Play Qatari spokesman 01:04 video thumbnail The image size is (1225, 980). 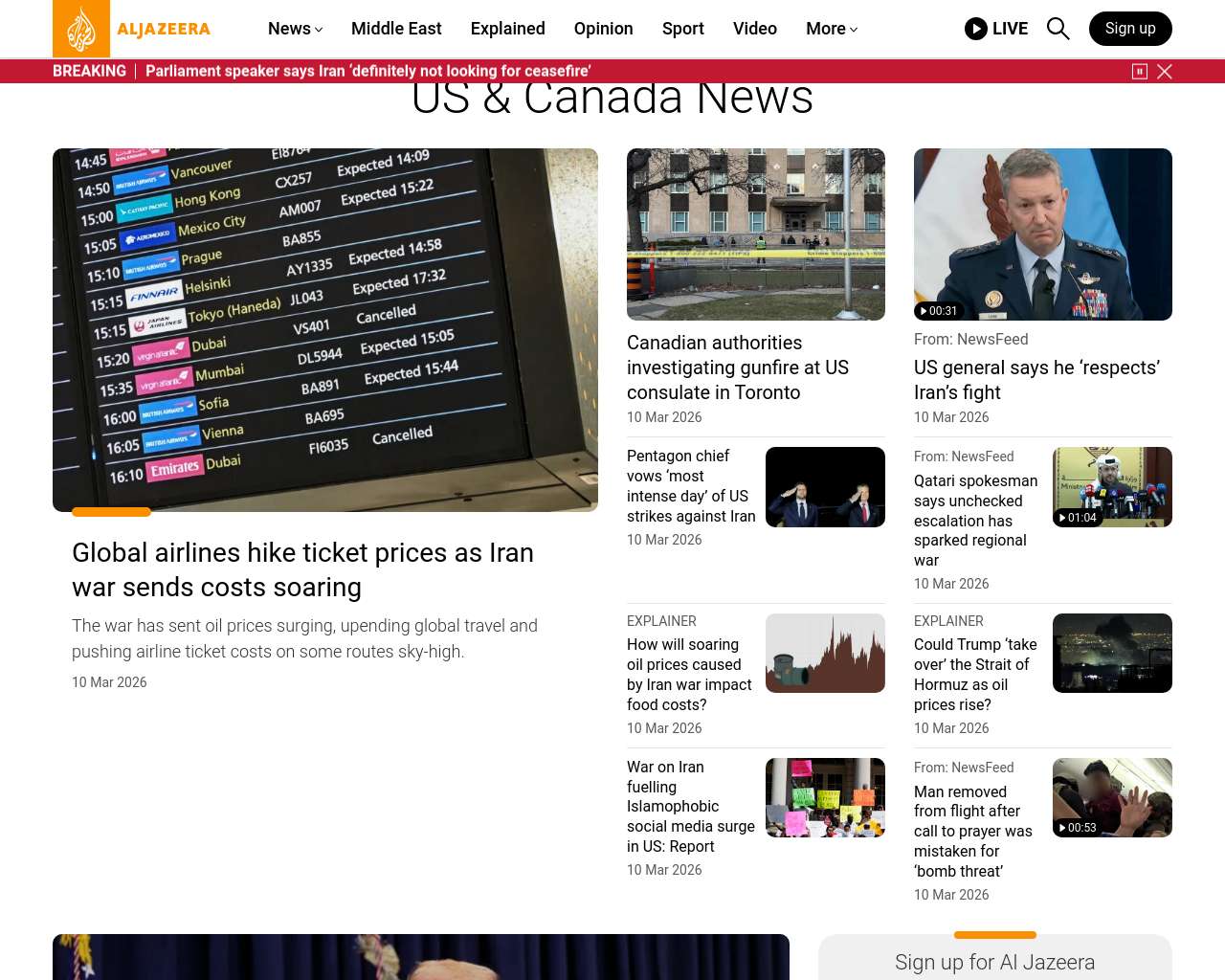pos(1112,487)
